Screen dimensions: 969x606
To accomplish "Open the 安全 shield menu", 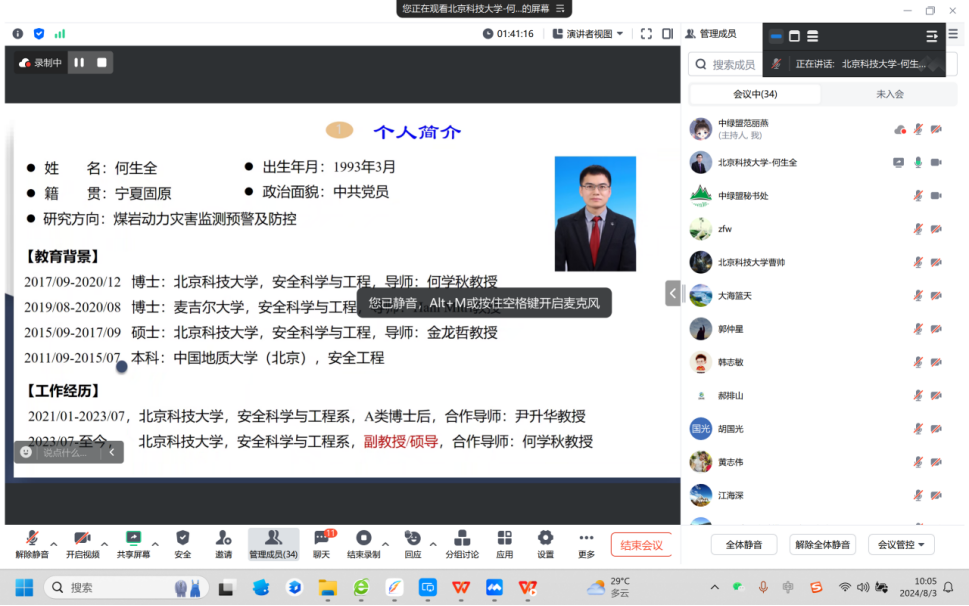I will [x=182, y=544].
